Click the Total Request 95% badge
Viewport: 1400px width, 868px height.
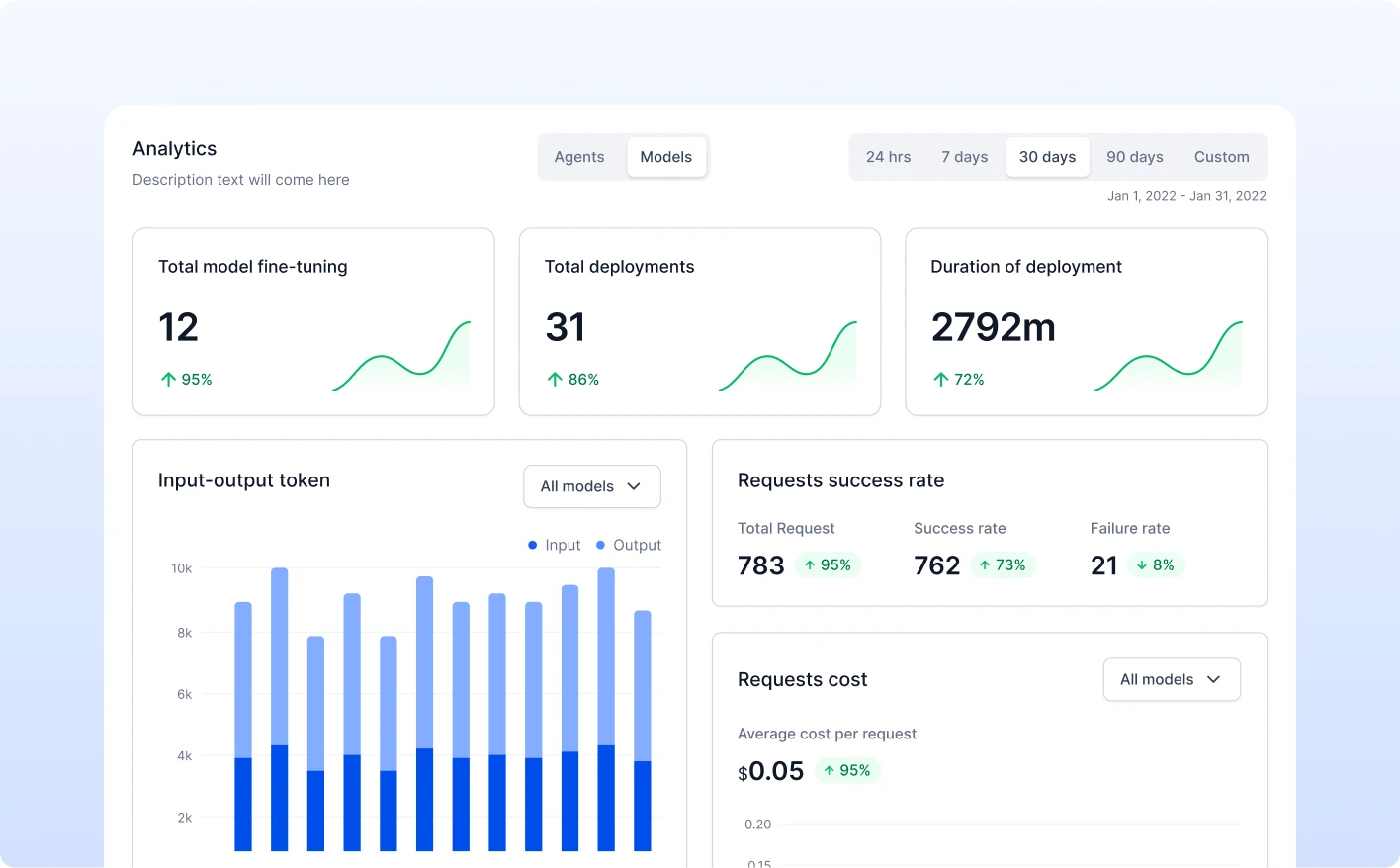click(829, 565)
